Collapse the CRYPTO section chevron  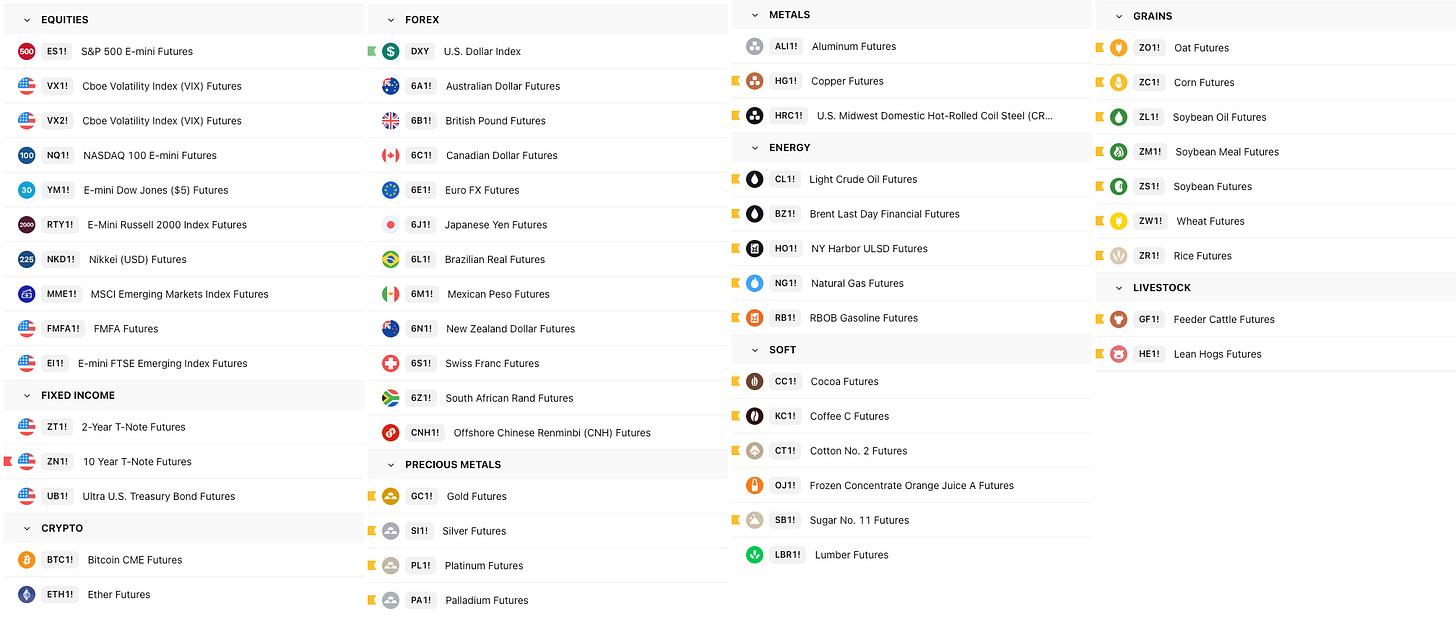click(27, 528)
